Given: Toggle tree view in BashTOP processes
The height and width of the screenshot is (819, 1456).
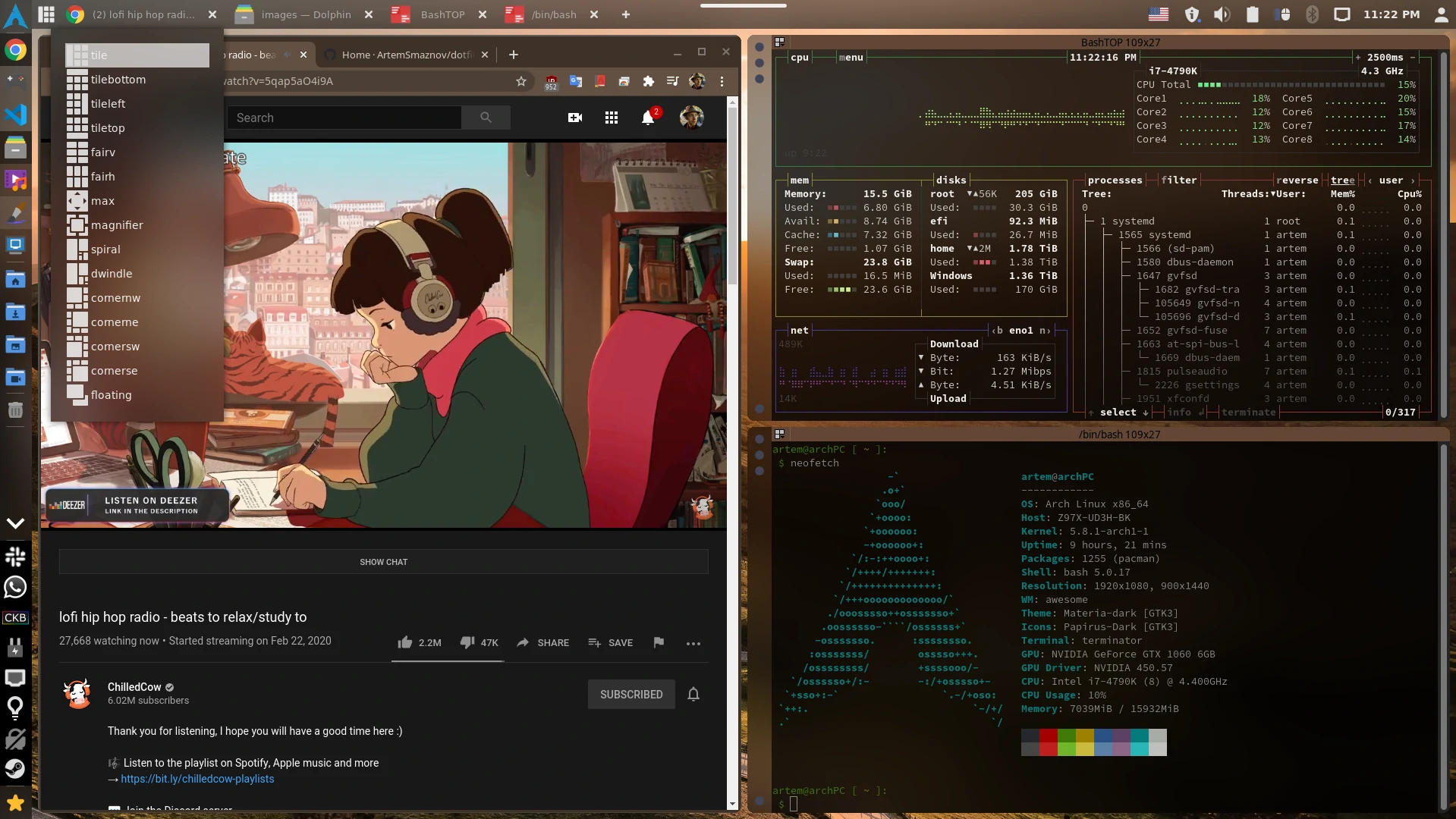Looking at the screenshot, I should pos(1342,180).
